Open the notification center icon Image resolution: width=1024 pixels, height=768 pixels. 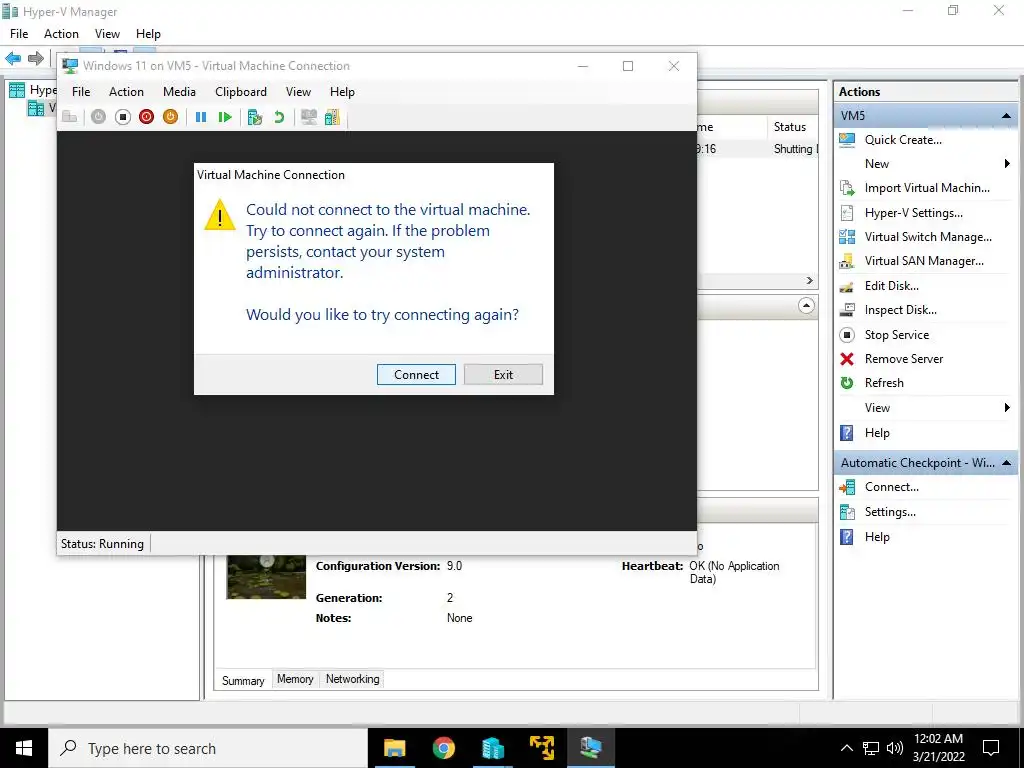click(991, 748)
